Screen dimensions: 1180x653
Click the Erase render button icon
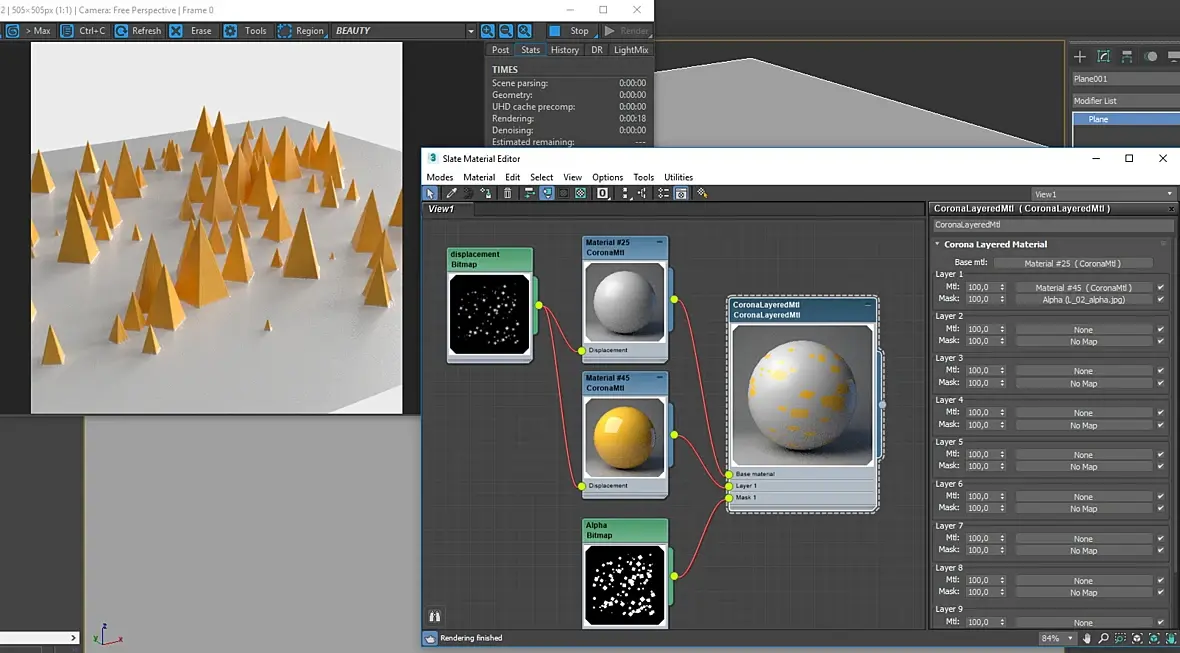point(177,31)
